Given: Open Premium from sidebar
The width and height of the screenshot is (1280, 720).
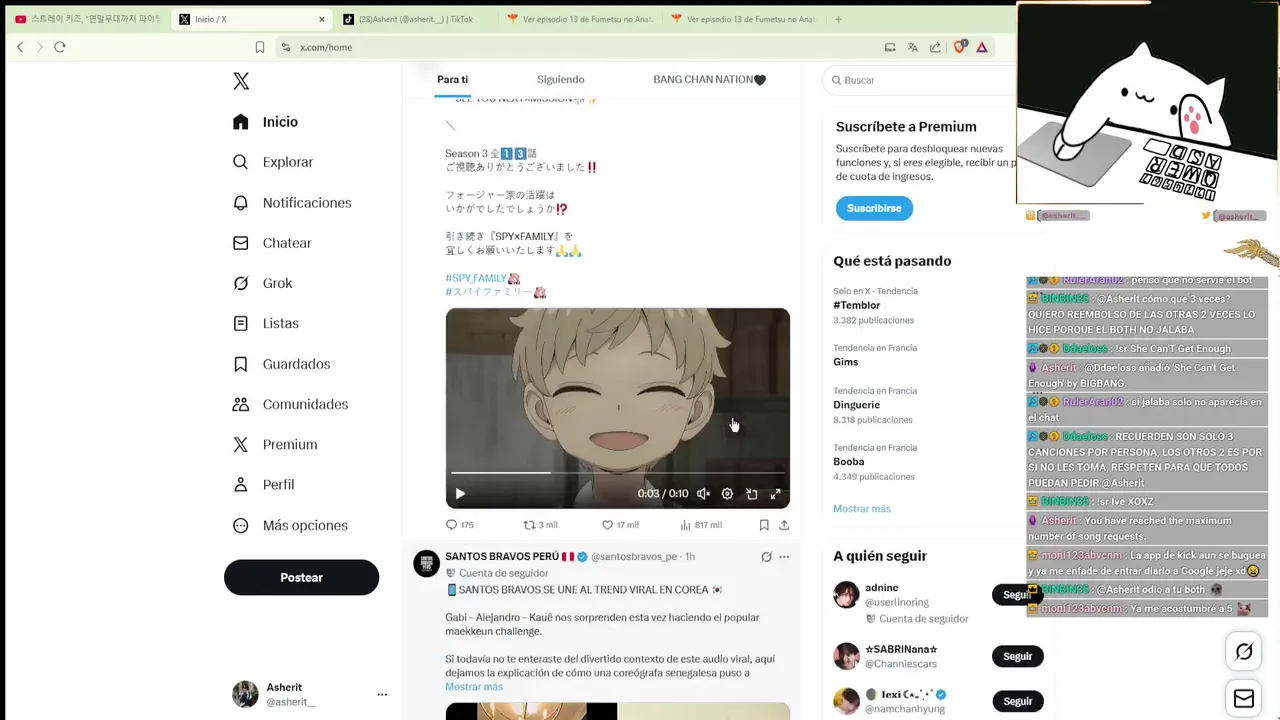Looking at the screenshot, I should click(275, 444).
